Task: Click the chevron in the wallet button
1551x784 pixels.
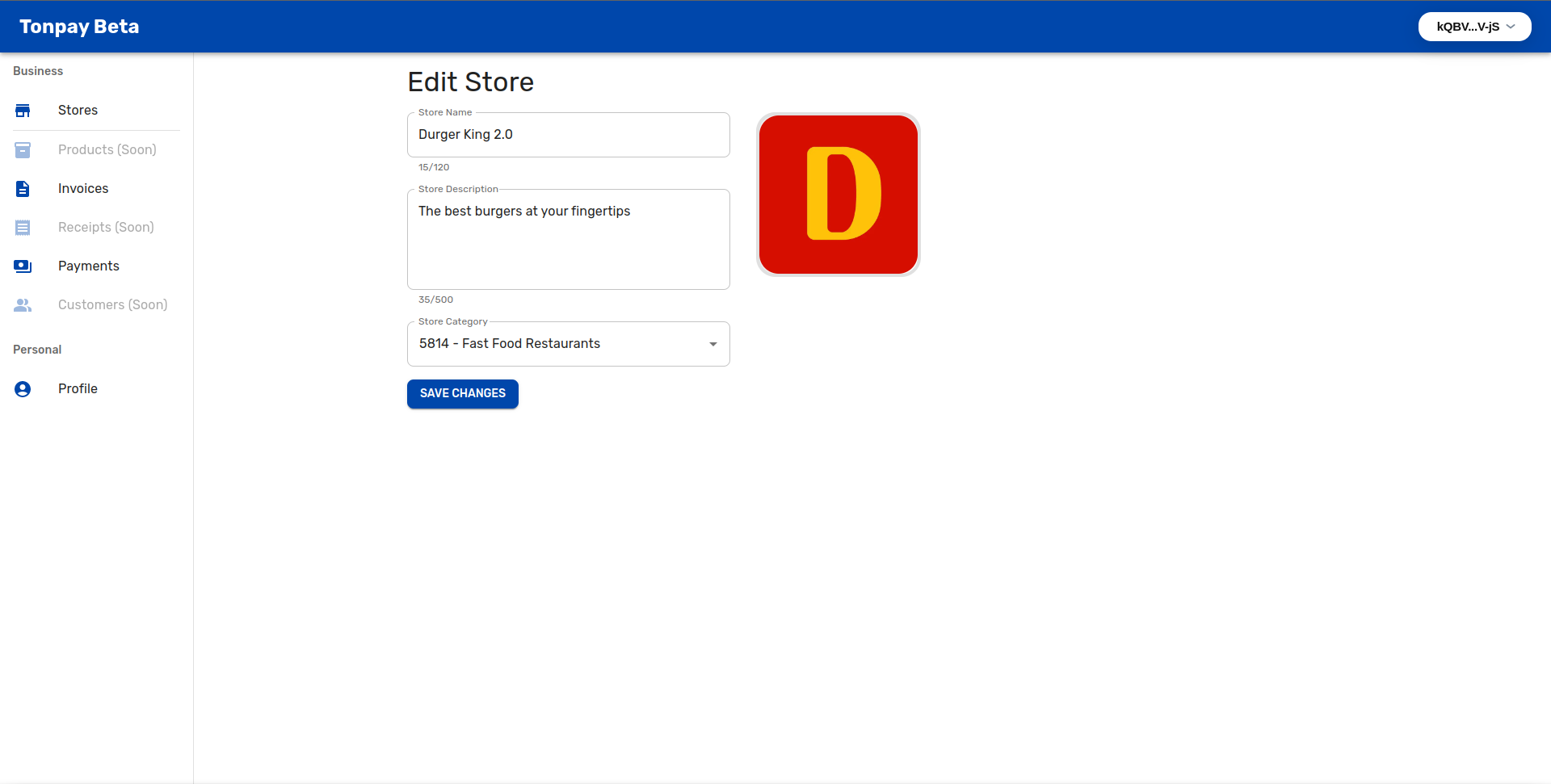Action: [x=1511, y=27]
